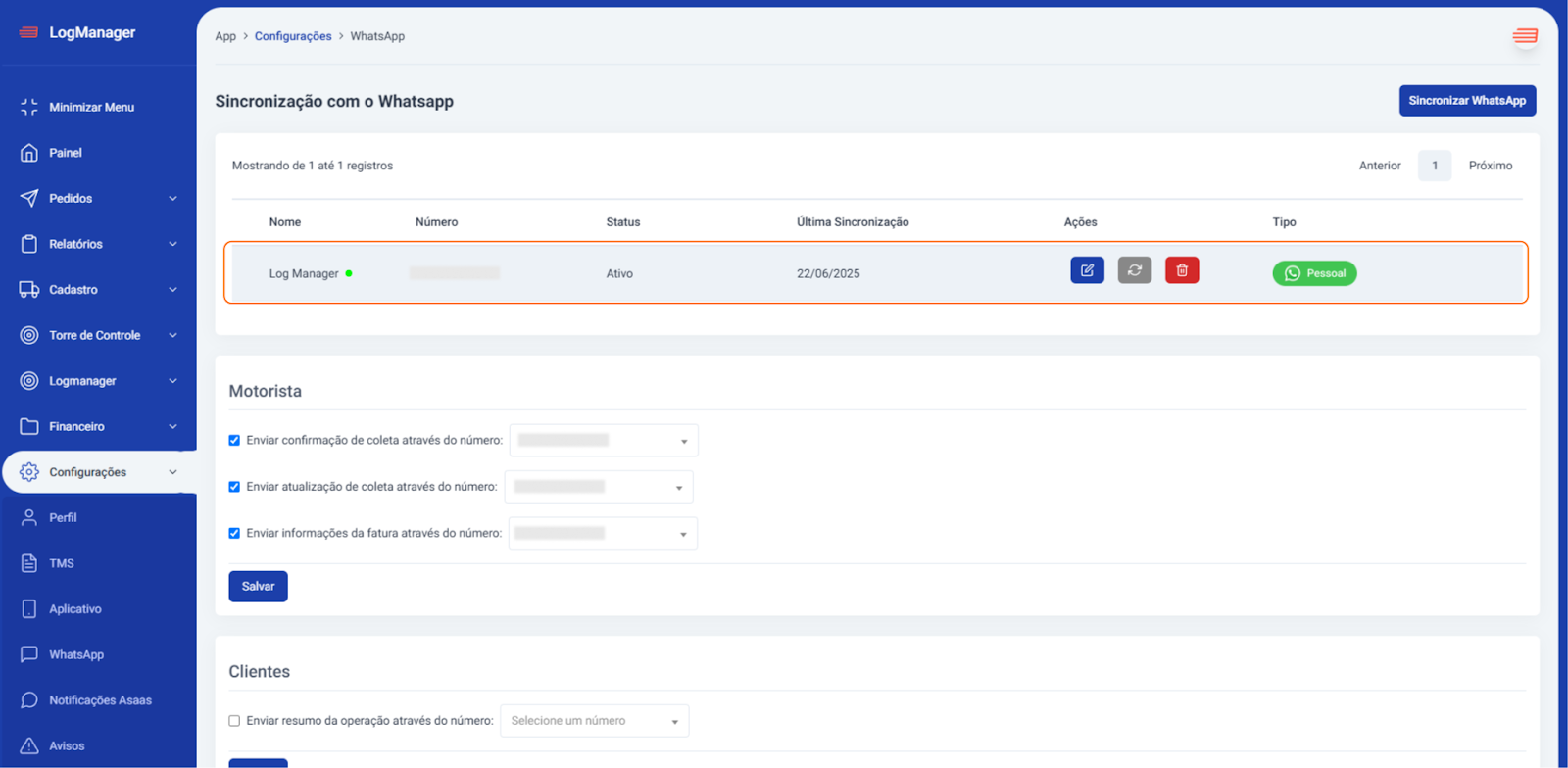Resync the Log Manager entry with refresh icon
Screen dimensions: 1568x768
[1135, 270]
